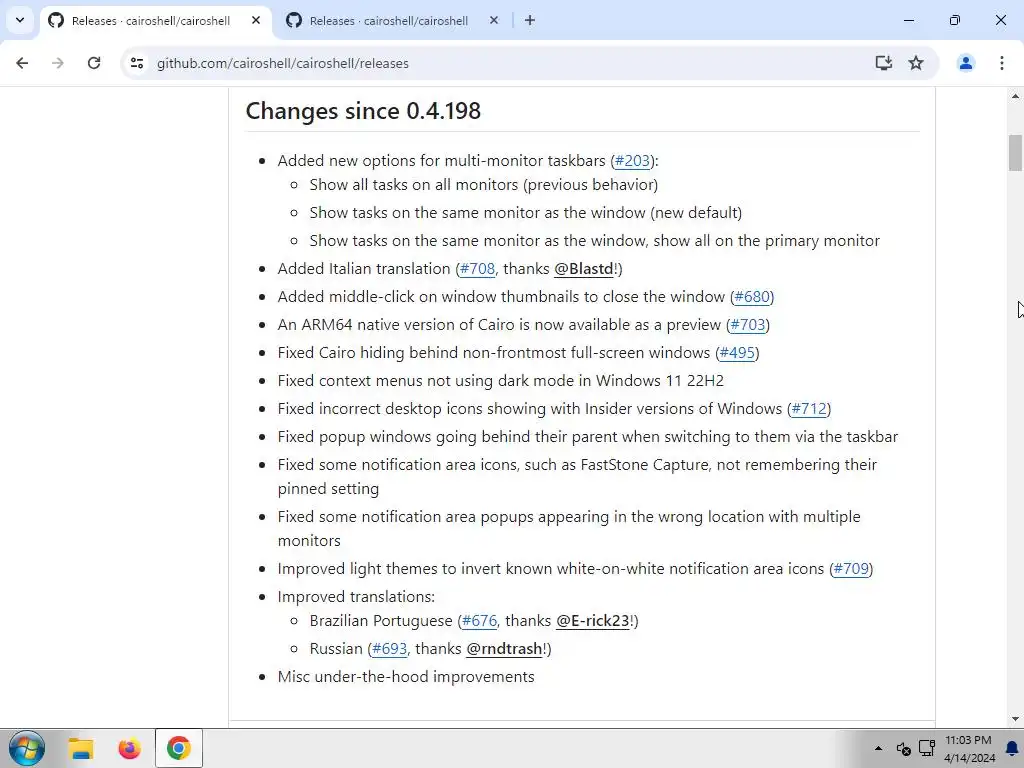Open issue #495 link
Viewport: 1024px width, 768px height.
coord(737,353)
